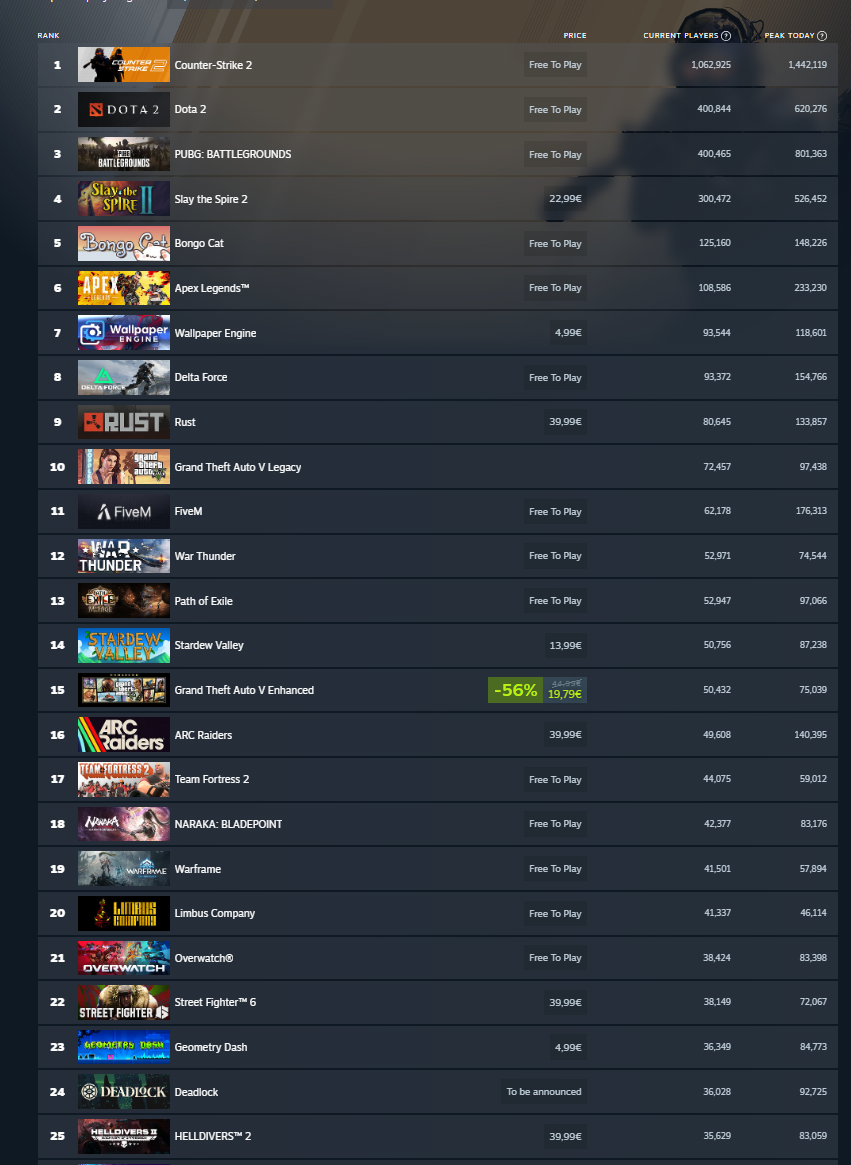Viewport: 851px width, 1165px height.
Task: Open the Team Fortress 2 title link
Action: coord(212,779)
